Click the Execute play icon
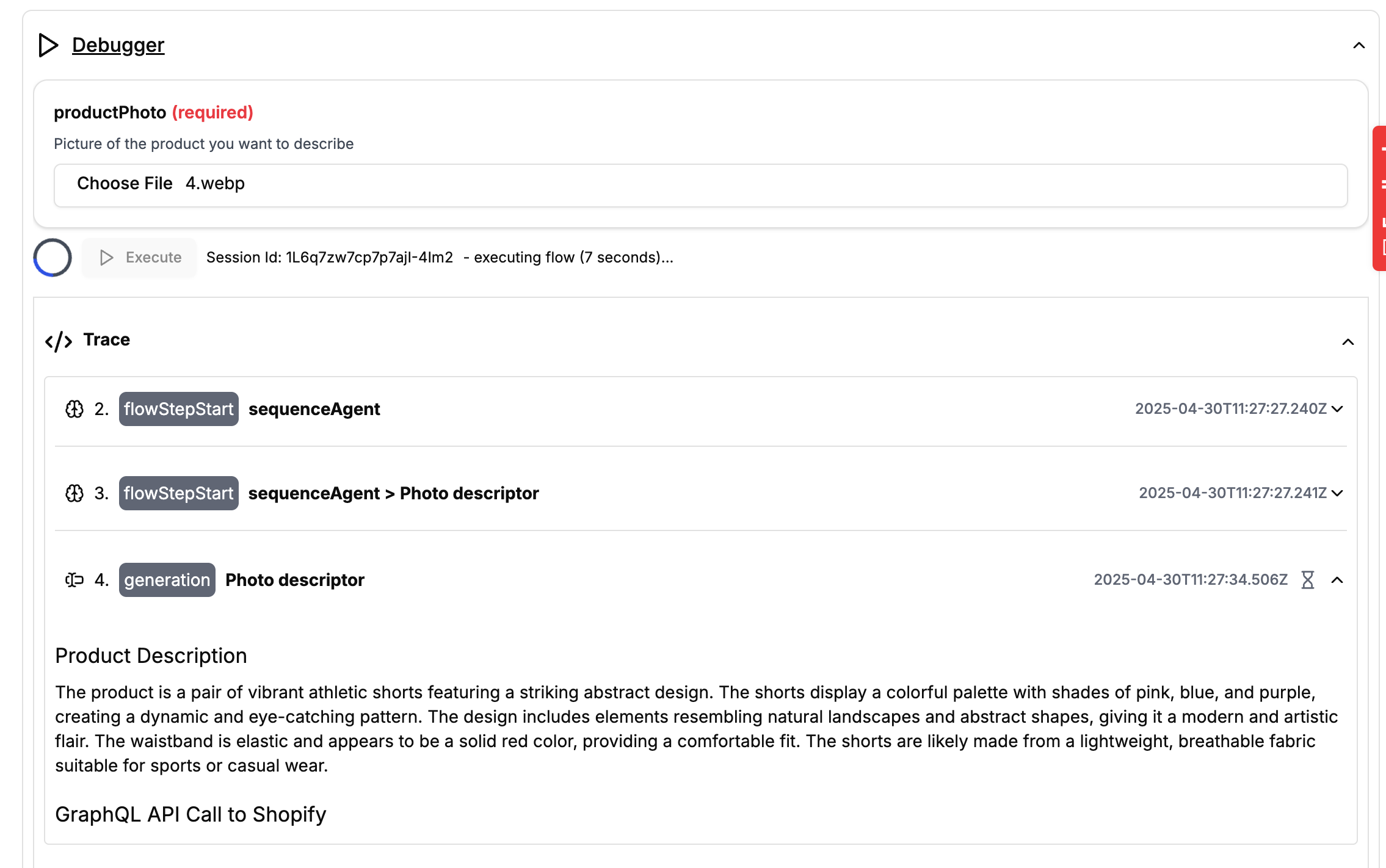This screenshot has width=1386, height=868. [x=106, y=258]
